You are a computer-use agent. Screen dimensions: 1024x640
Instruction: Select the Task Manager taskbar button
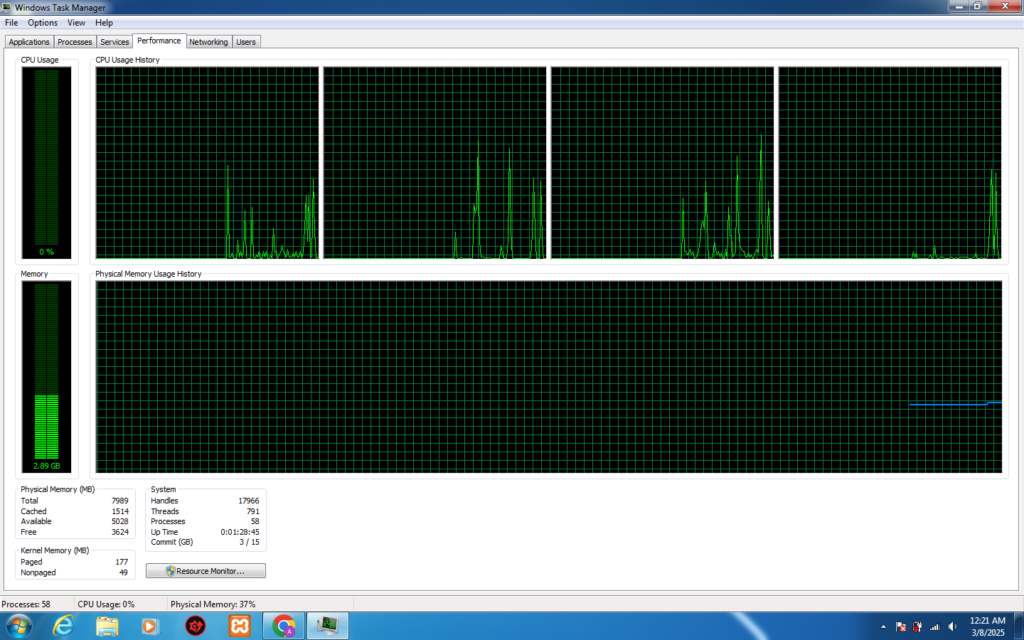click(x=328, y=626)
